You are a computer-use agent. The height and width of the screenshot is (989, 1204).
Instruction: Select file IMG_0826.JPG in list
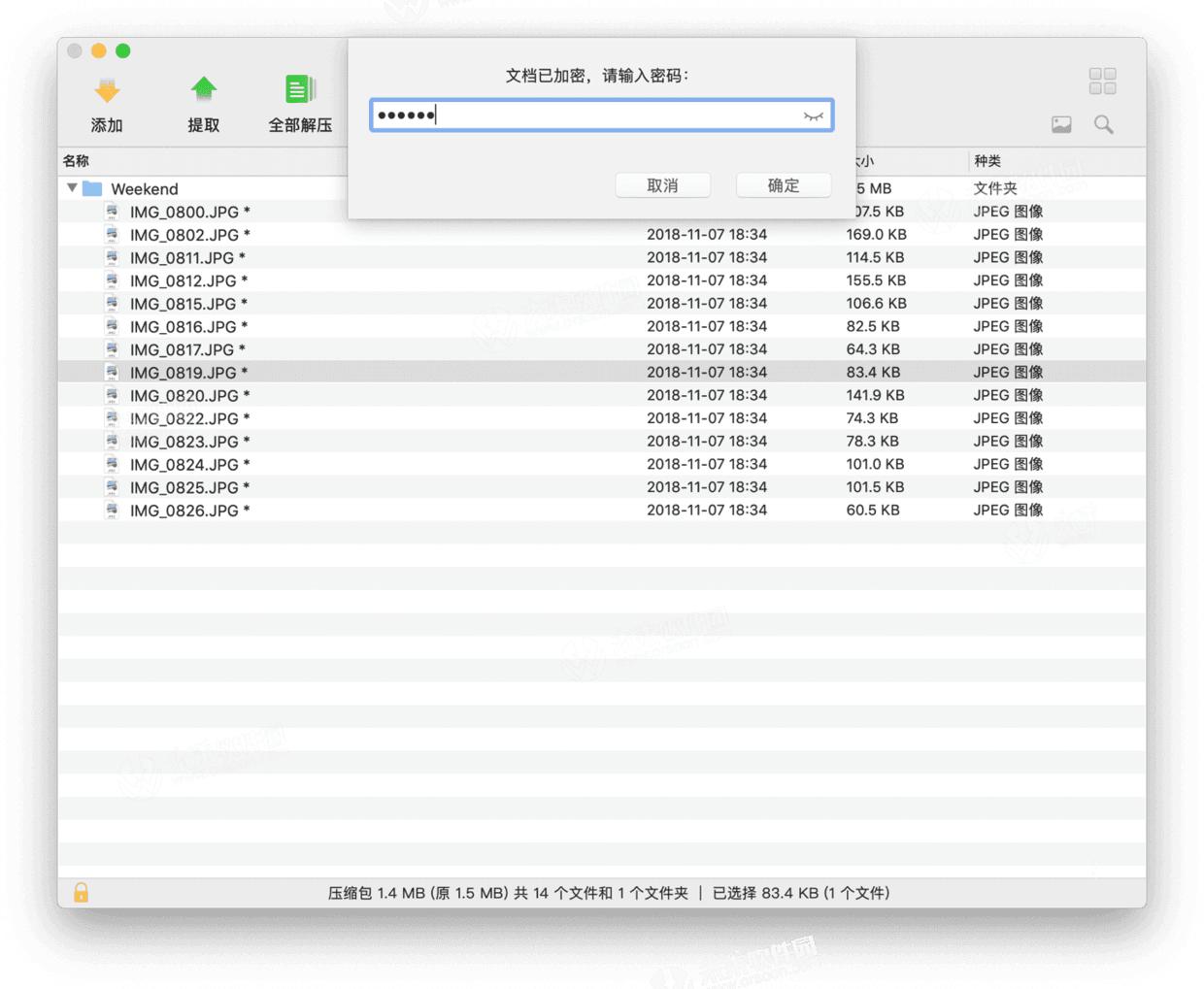click(x=184, y=511)
